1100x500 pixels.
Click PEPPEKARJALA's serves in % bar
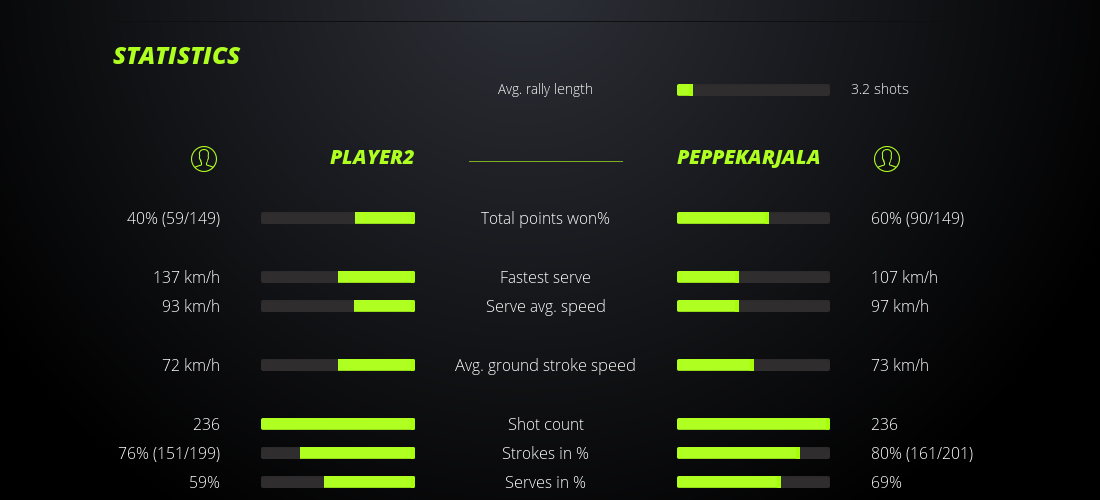pos(753,482)
